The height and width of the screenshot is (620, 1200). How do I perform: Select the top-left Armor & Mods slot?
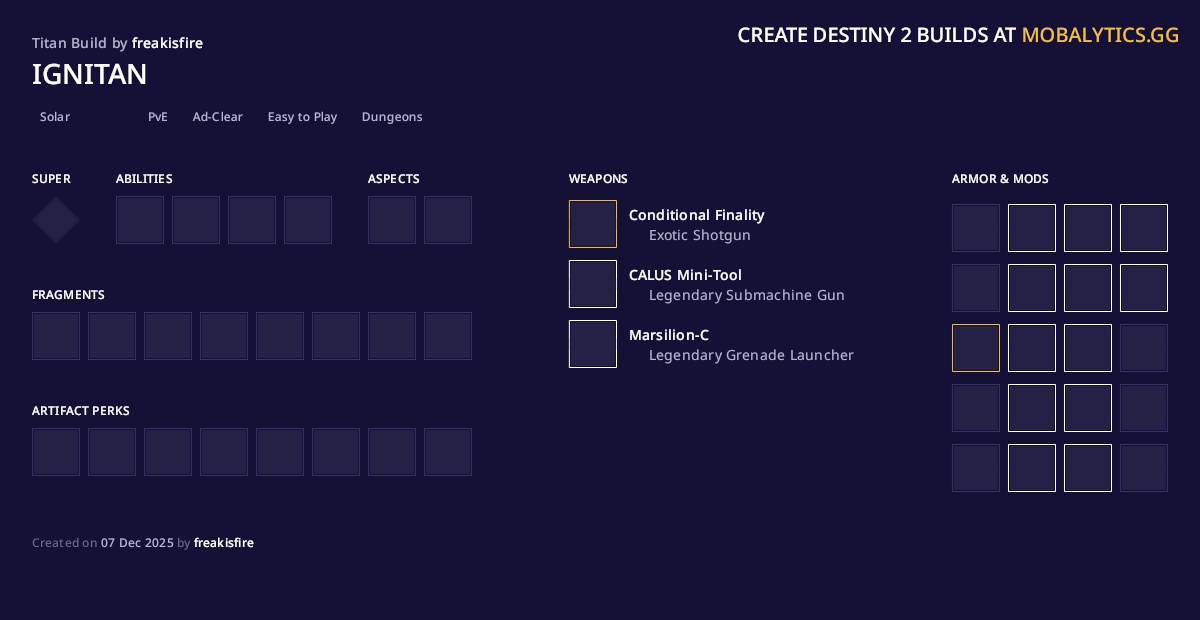tap(976, 228)
